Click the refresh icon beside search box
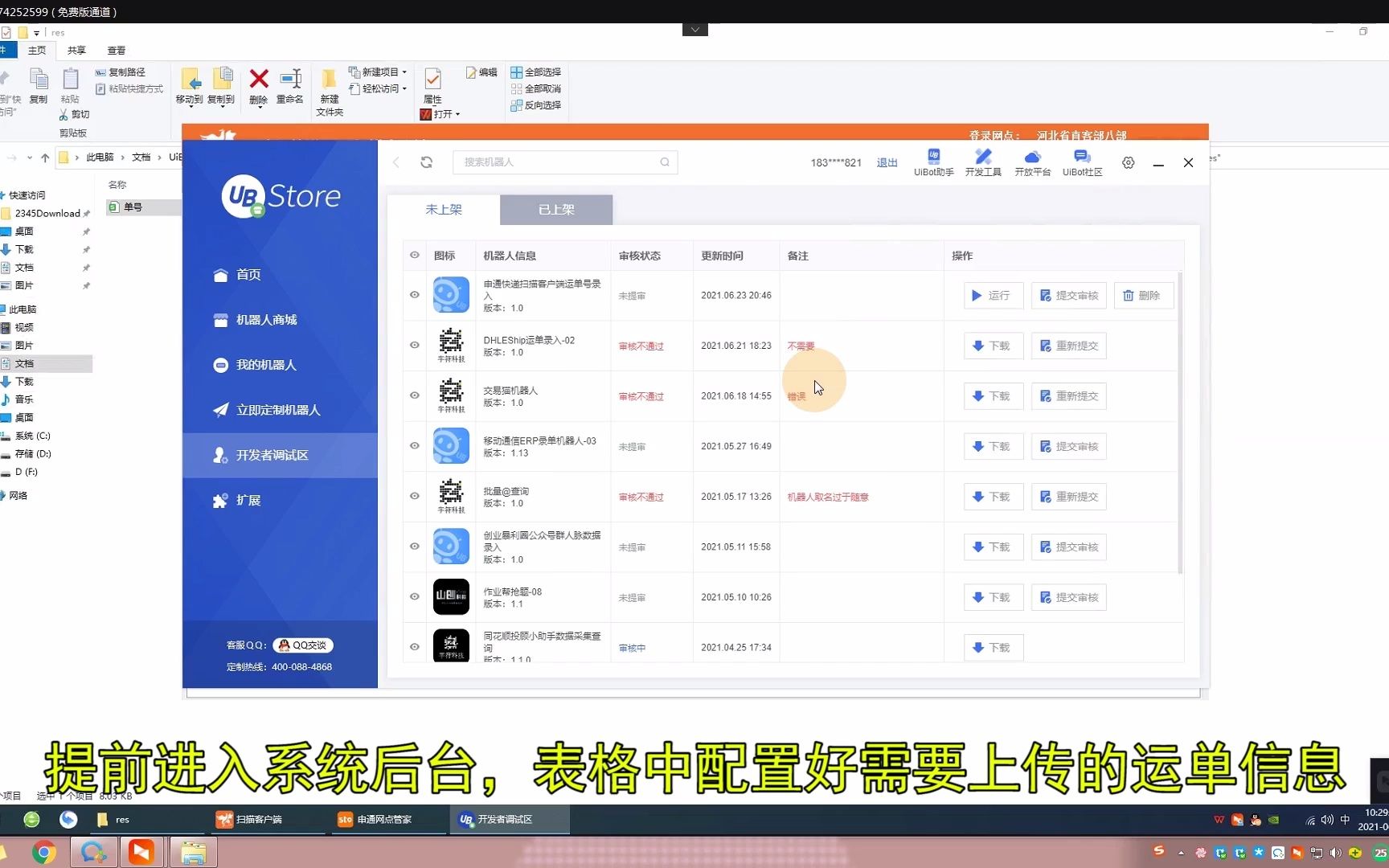The width and height of the screenshot is (1389, 868). pos(427,162)
